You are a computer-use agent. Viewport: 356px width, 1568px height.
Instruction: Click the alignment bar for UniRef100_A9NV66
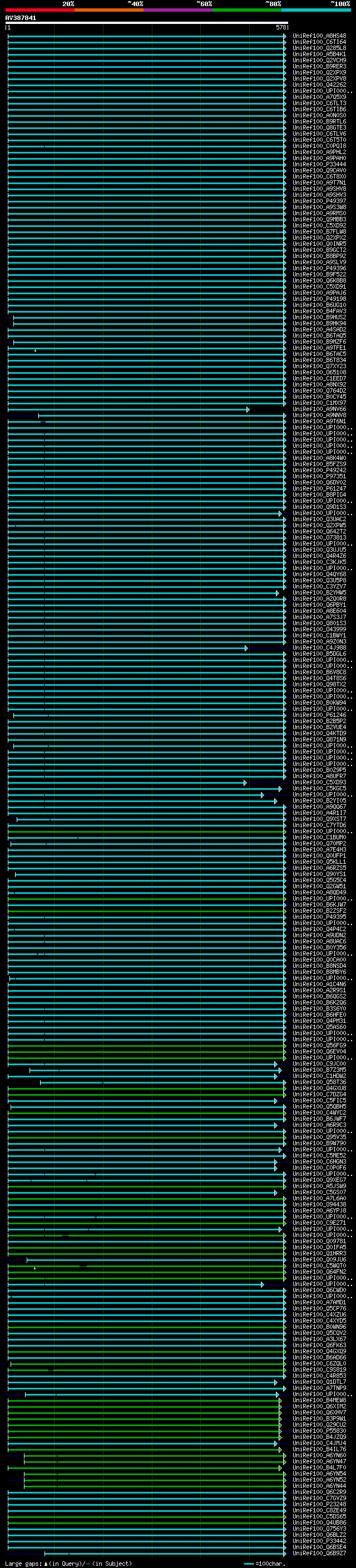pos(128,409)
